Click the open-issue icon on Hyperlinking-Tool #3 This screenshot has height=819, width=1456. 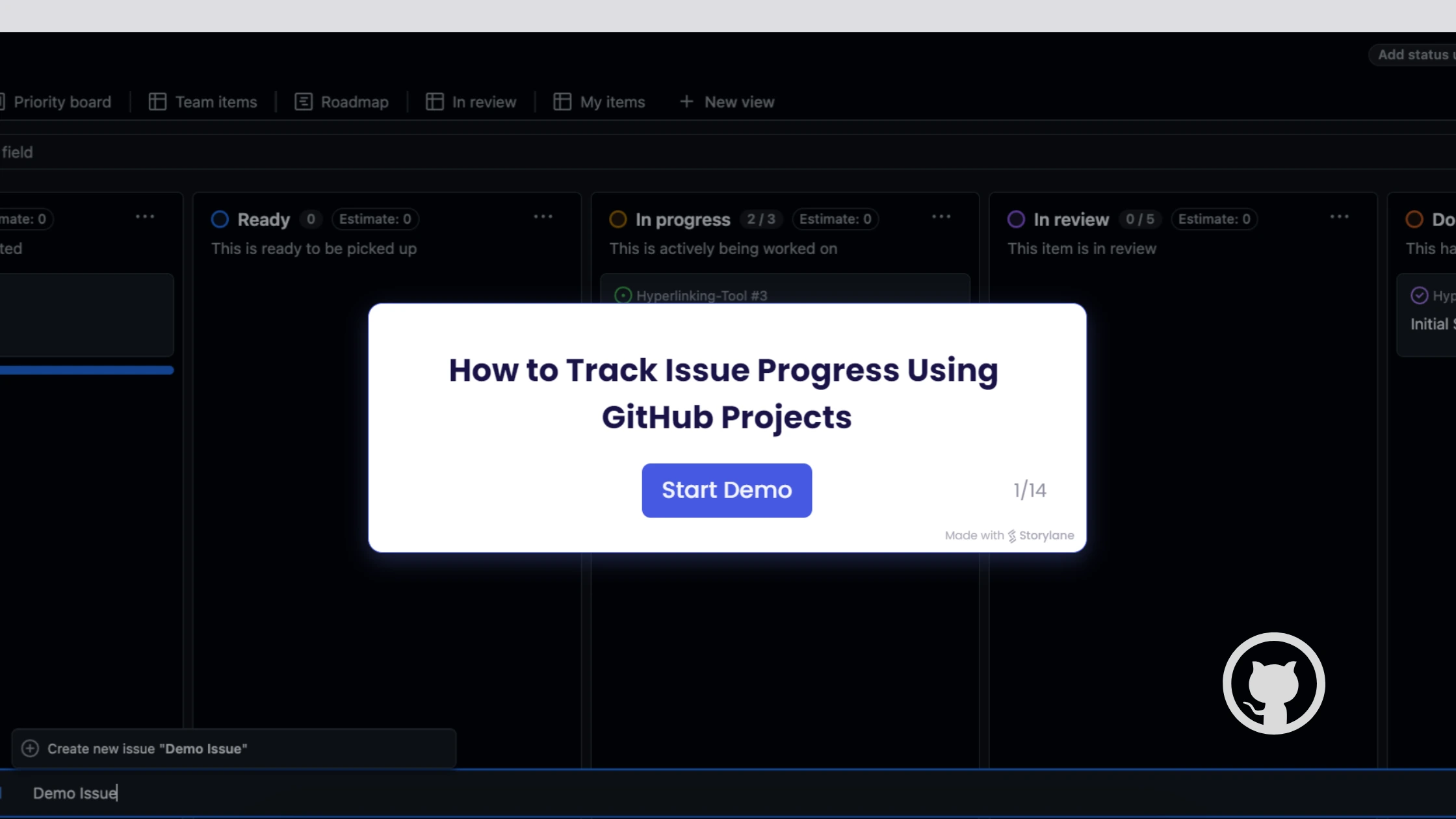tap(623, 294)
